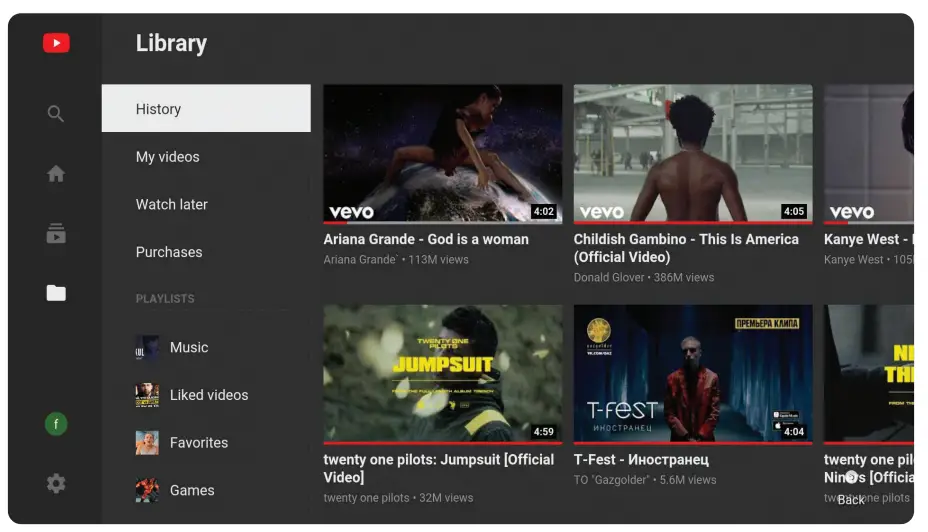The height and width of the screenshot is (532, 928).
Task: Click the Back button
Action: (x=851, y=490)
